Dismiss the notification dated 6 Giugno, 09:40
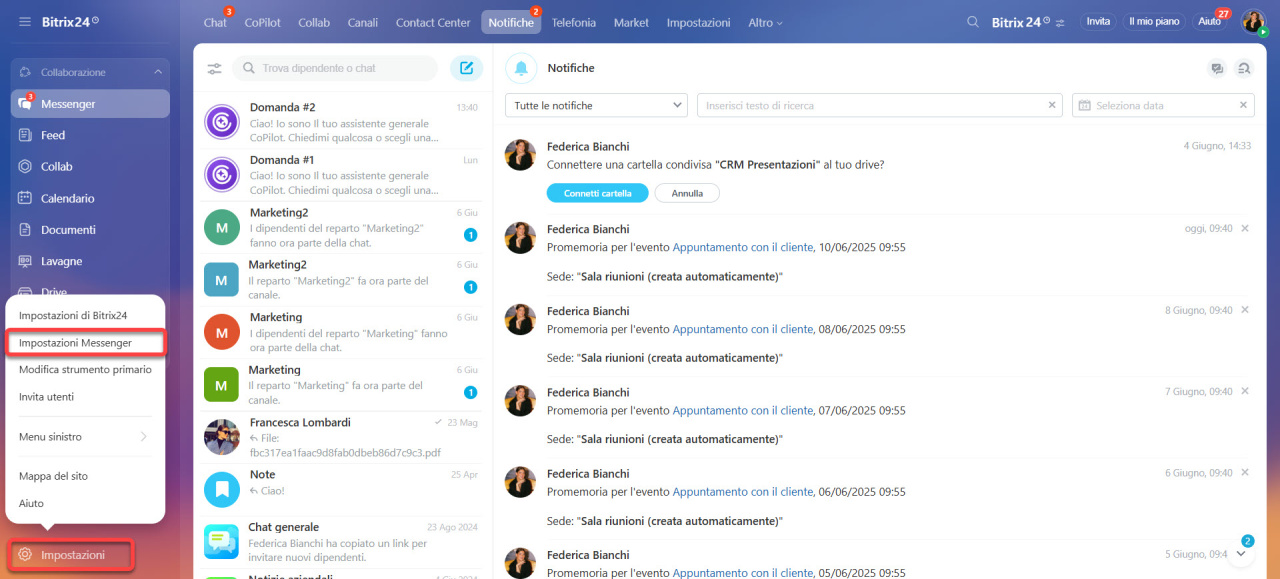1280x579 pixels. tap(1245, 473)
